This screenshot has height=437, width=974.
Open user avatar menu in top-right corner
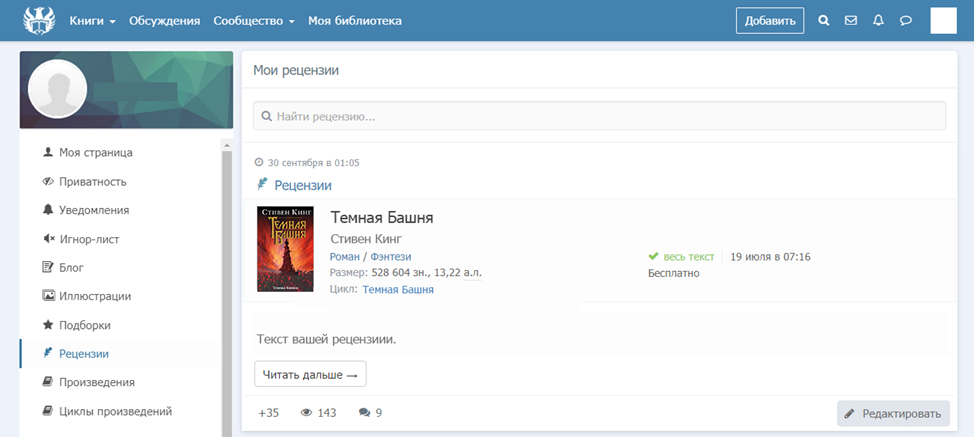[x=943, y=20]
